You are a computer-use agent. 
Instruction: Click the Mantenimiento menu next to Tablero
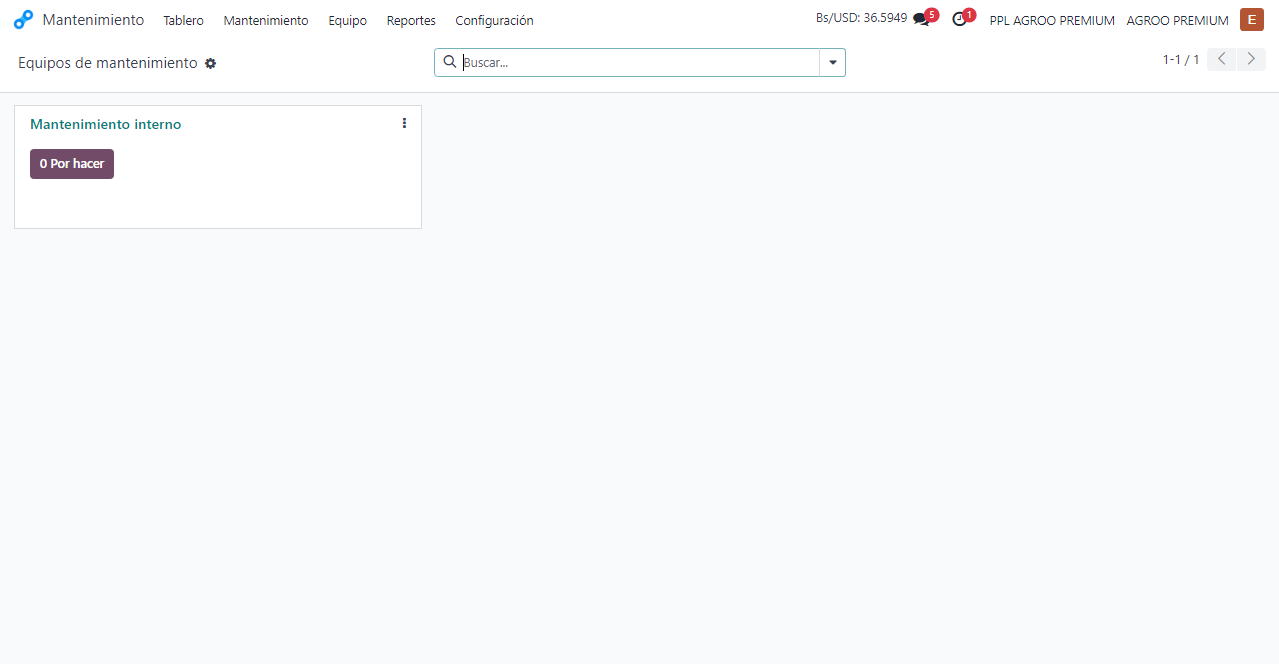tap(266, 20)
